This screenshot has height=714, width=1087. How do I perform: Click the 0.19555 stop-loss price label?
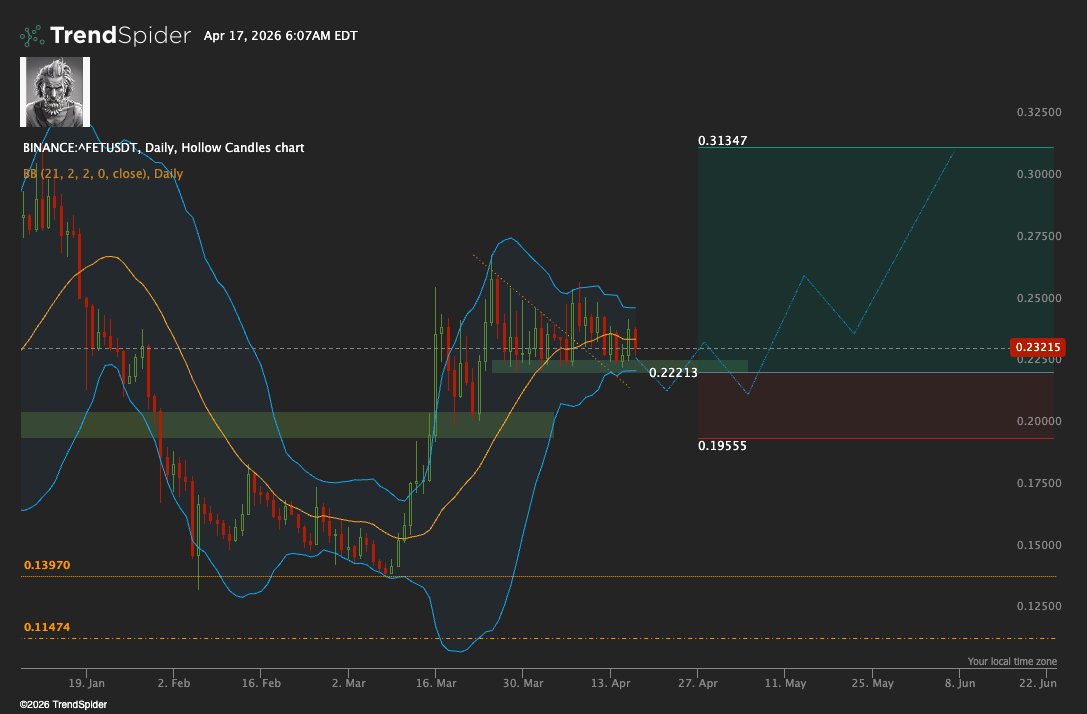click(x=722, y=445)
